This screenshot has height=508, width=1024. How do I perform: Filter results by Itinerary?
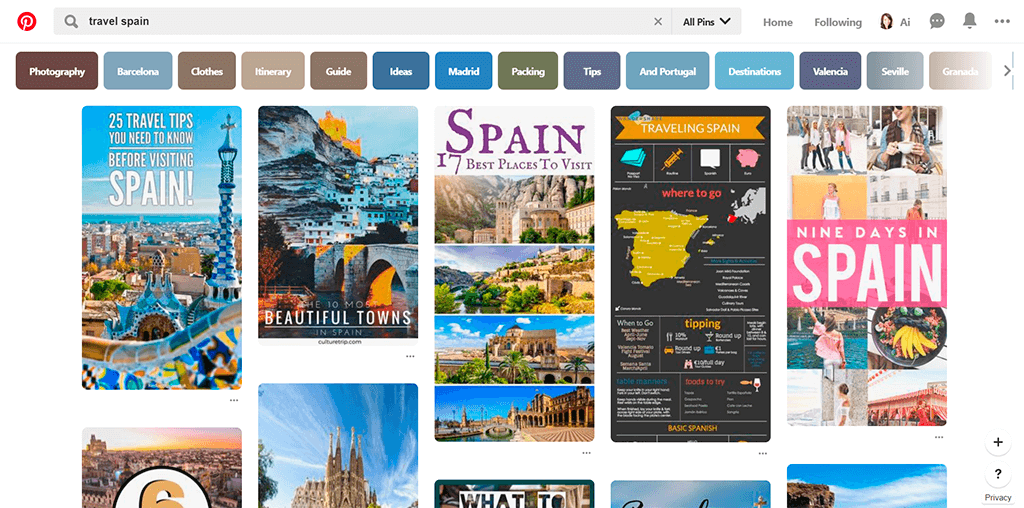point(273,71)
